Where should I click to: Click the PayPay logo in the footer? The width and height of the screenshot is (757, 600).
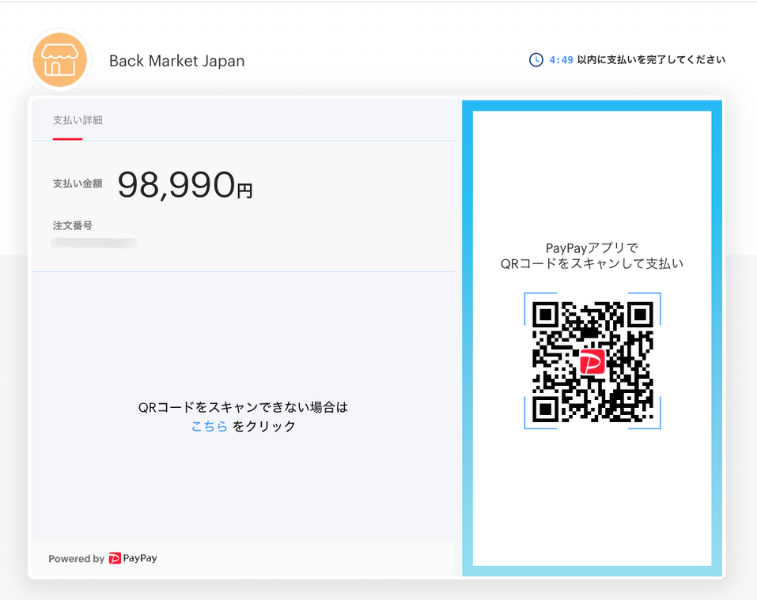point(133,558)
